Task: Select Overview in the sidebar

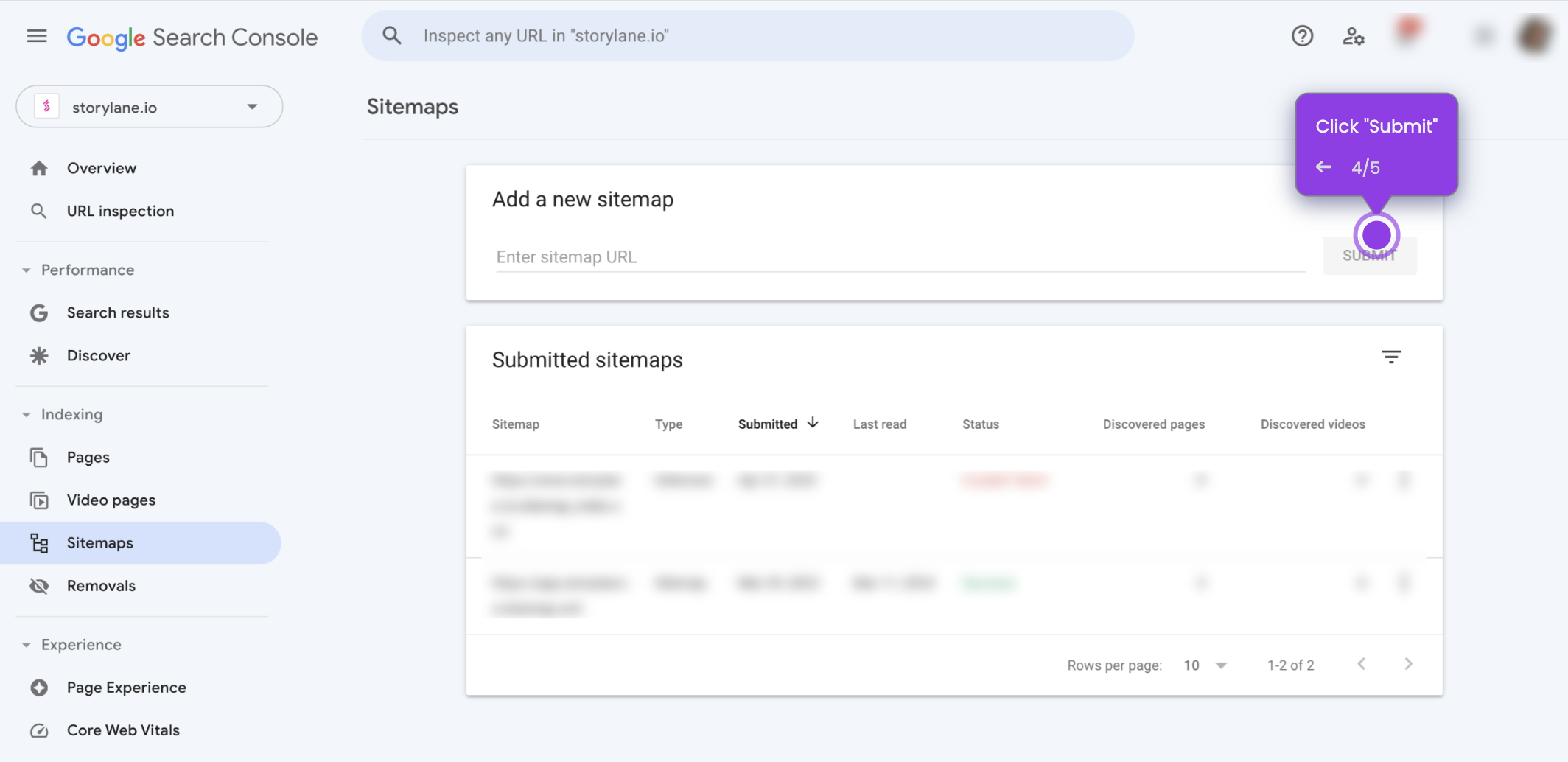Action: pos(101,168)
